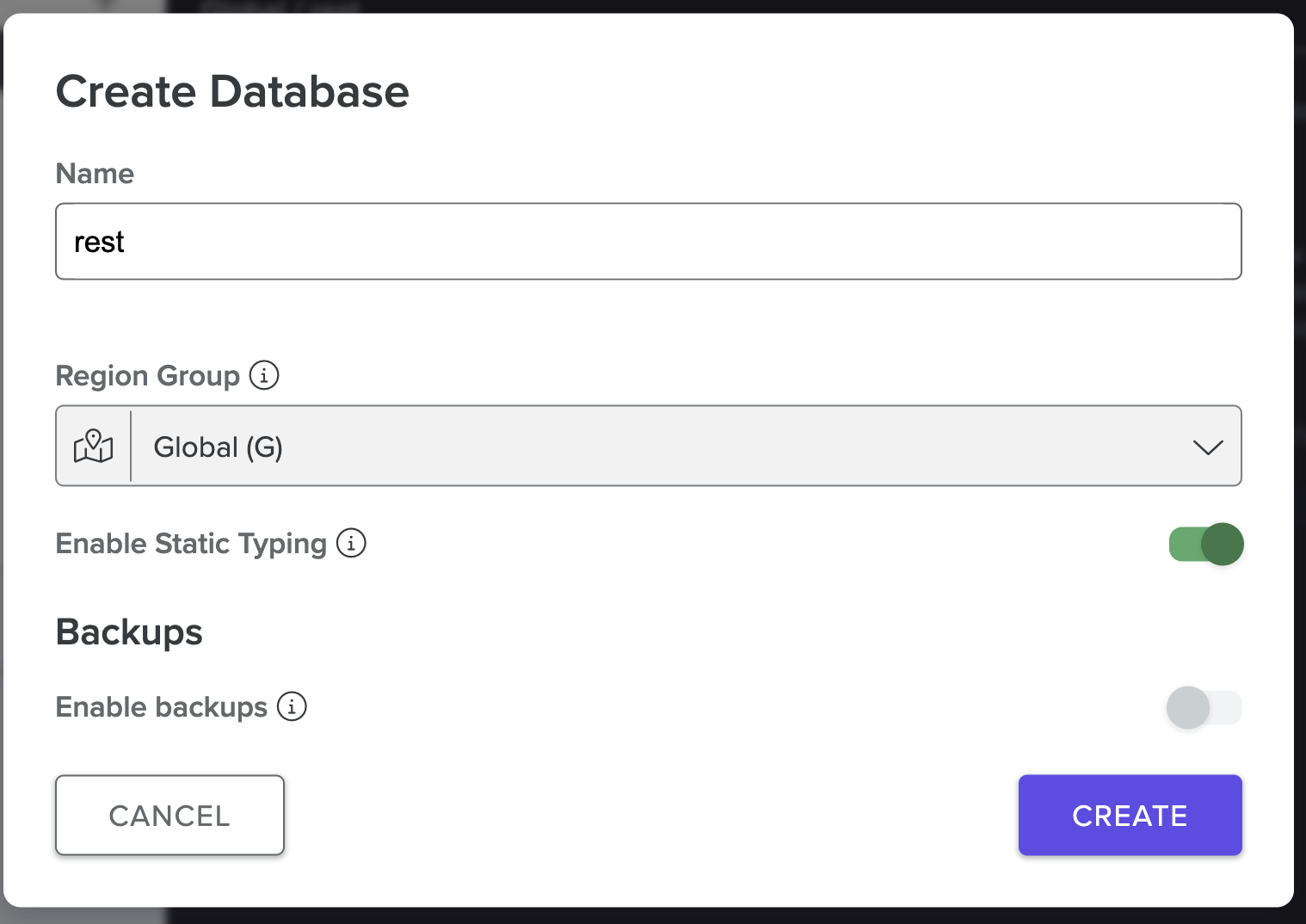
Task: Click the Enable Static Typing label
Action: tap(191, 544)
